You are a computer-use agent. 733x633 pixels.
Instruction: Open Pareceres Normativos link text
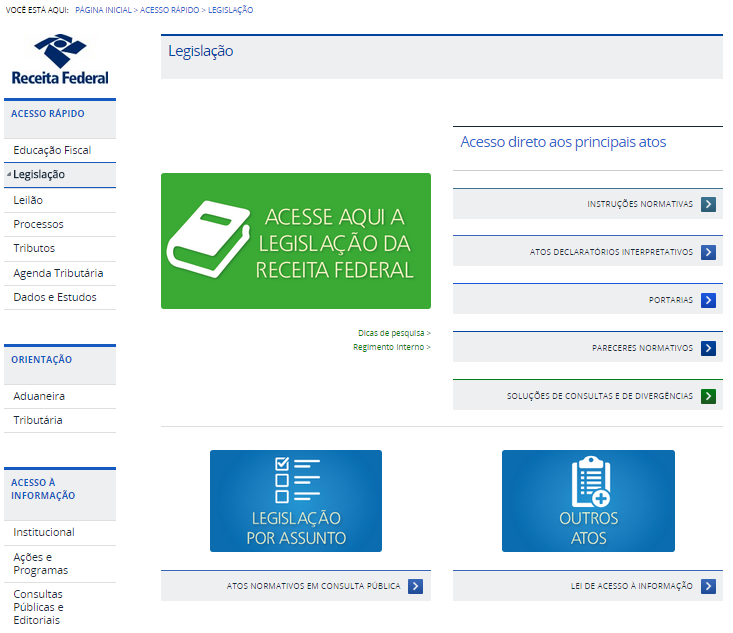pyautogui.click(x=642, y=348)
